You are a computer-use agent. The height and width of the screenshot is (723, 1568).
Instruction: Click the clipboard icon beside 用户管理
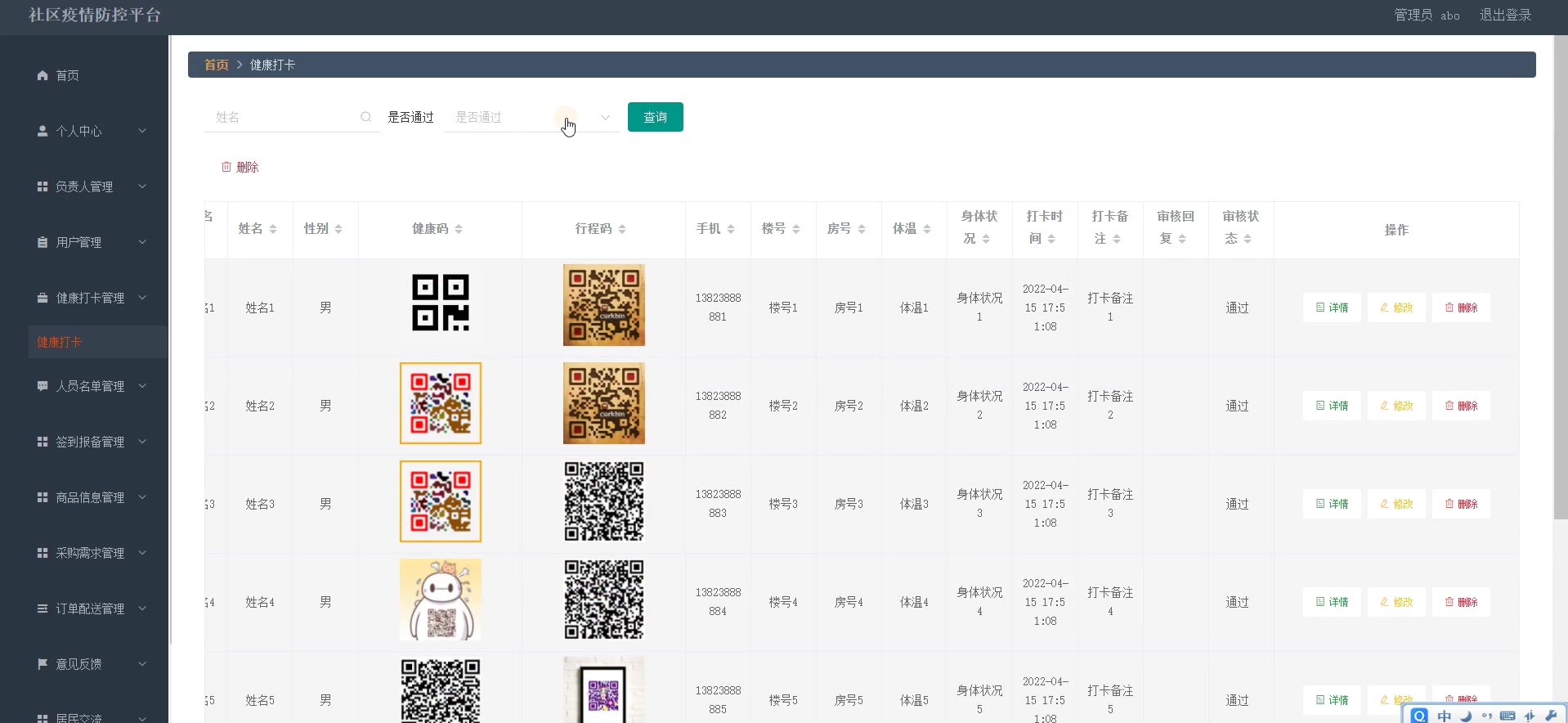point(43,242)
